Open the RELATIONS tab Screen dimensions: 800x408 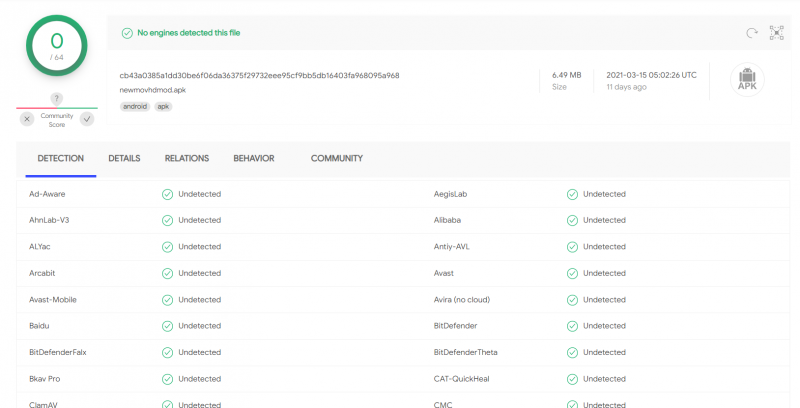pyautogui.click(x=187, y=159)
